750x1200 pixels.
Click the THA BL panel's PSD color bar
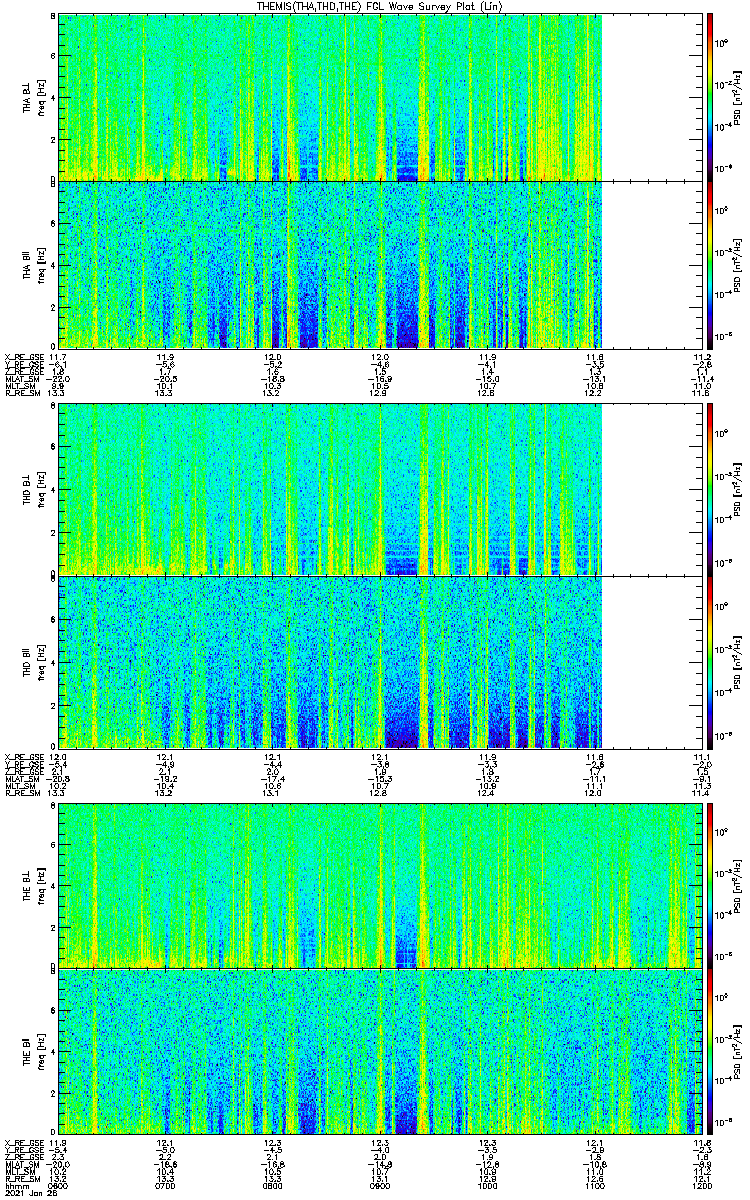click(709, 96)
